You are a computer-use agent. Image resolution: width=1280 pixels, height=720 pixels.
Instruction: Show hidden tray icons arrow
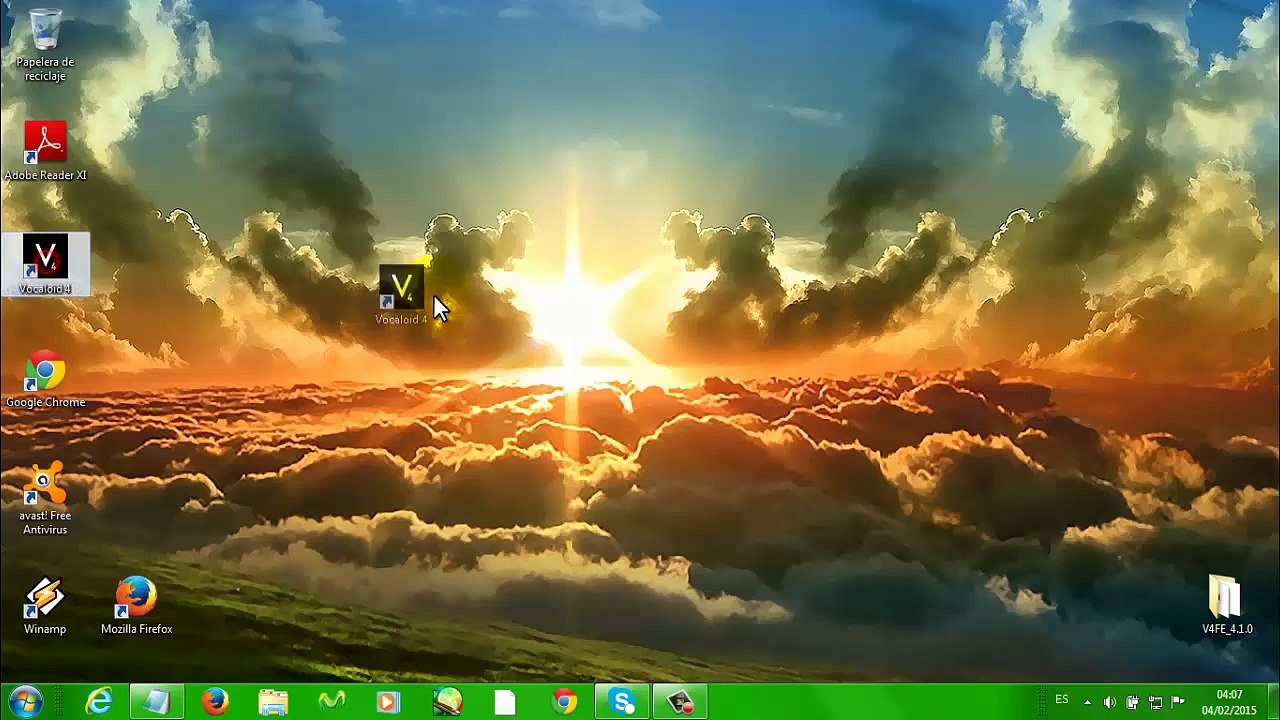[1088, 702]
